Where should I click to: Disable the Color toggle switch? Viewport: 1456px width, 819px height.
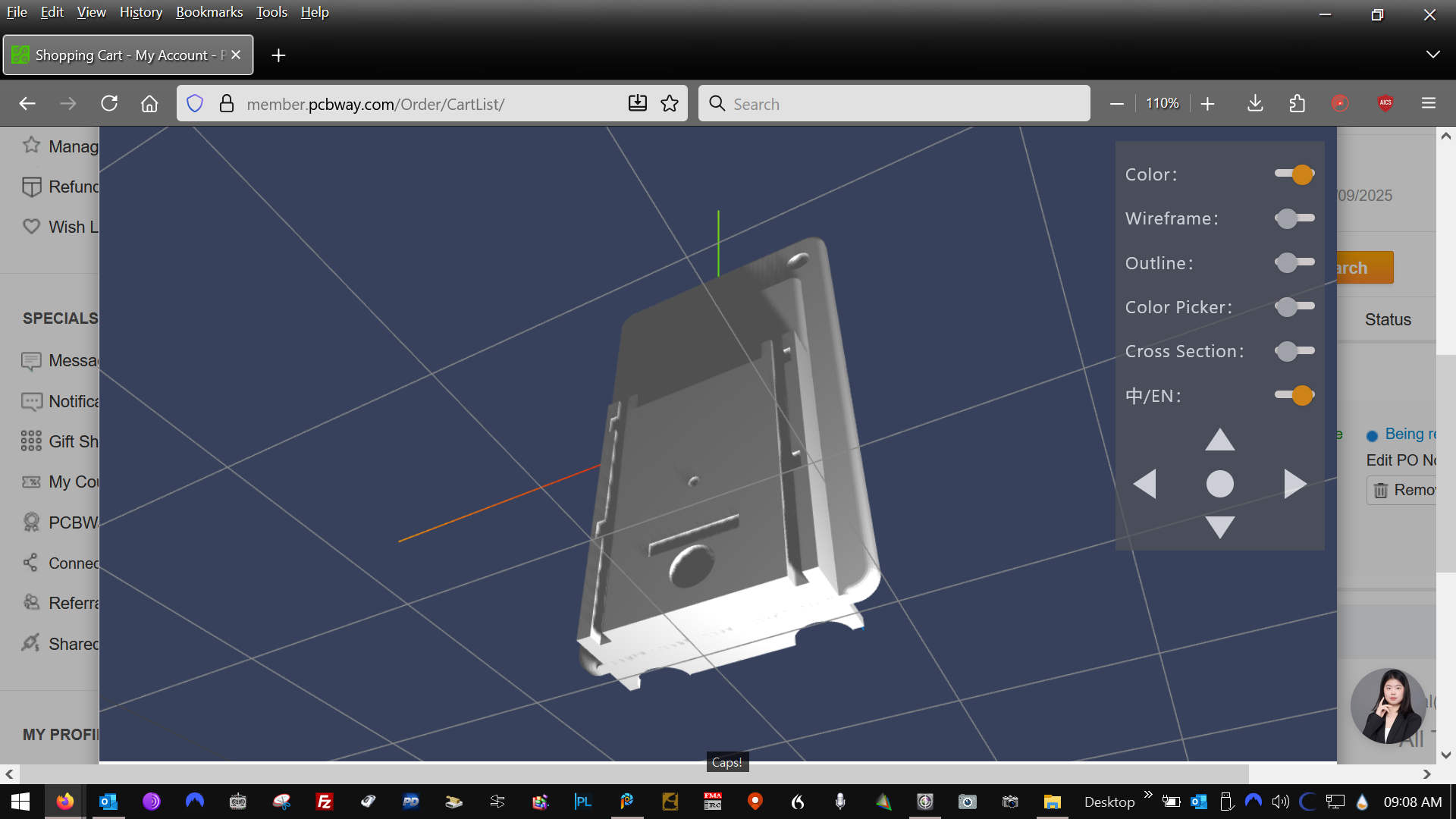[x=1294, y=174]
